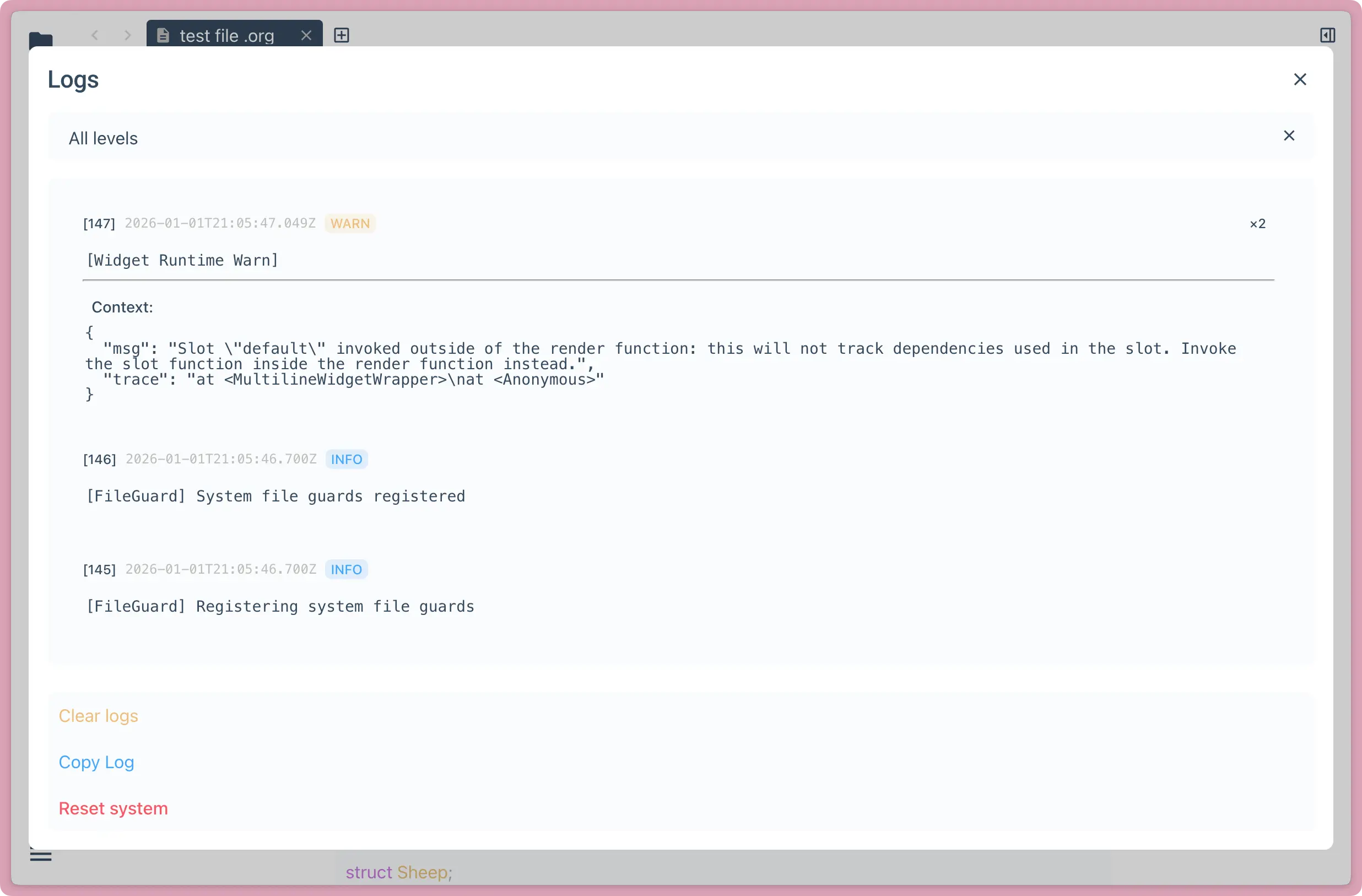Toggle the INFO badge on log entry 145
Screen dimensions: 1362x896
tap(346, 569)
